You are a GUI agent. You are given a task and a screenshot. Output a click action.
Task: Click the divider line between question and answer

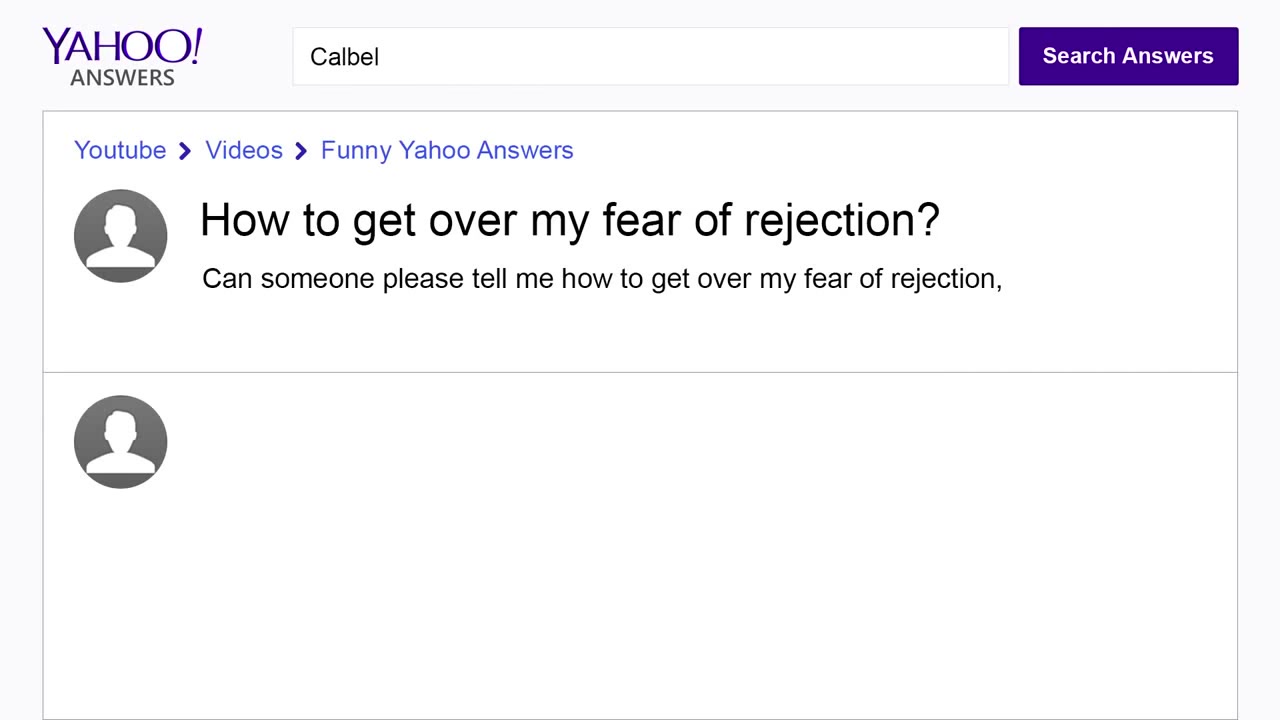click(x=640, y=372)
